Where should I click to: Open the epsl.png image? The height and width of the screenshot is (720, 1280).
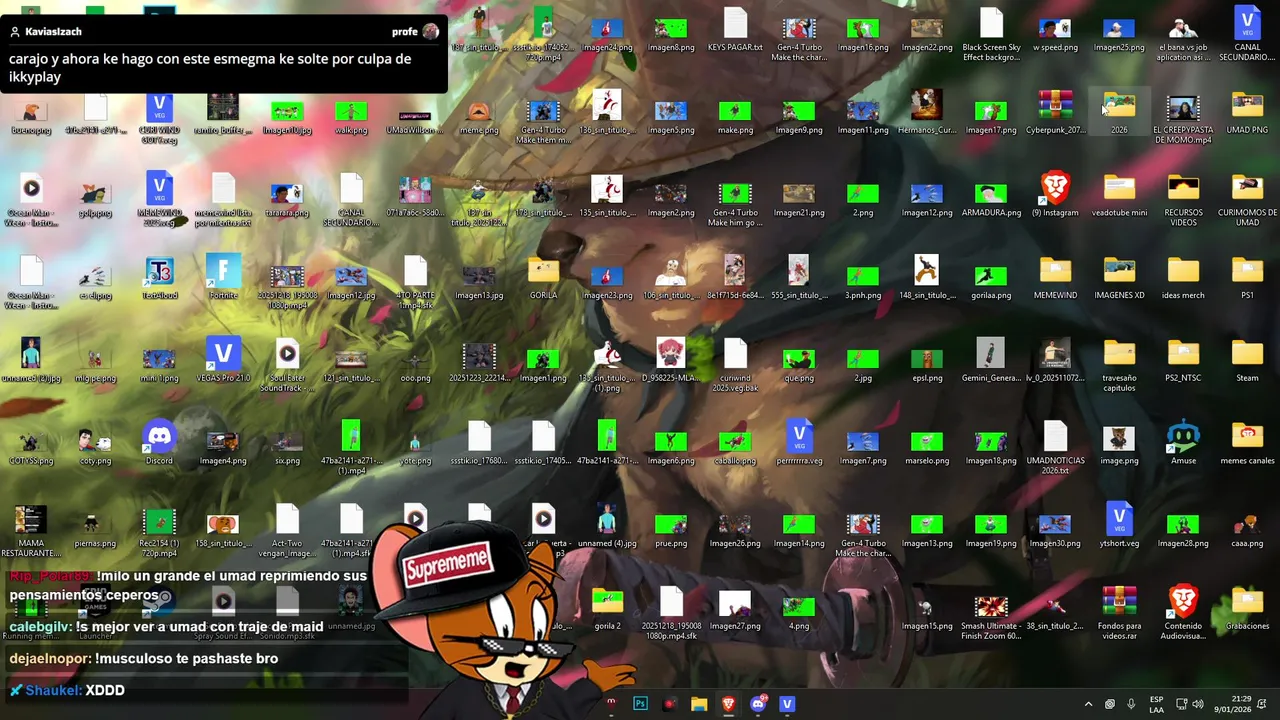point(927,361)
